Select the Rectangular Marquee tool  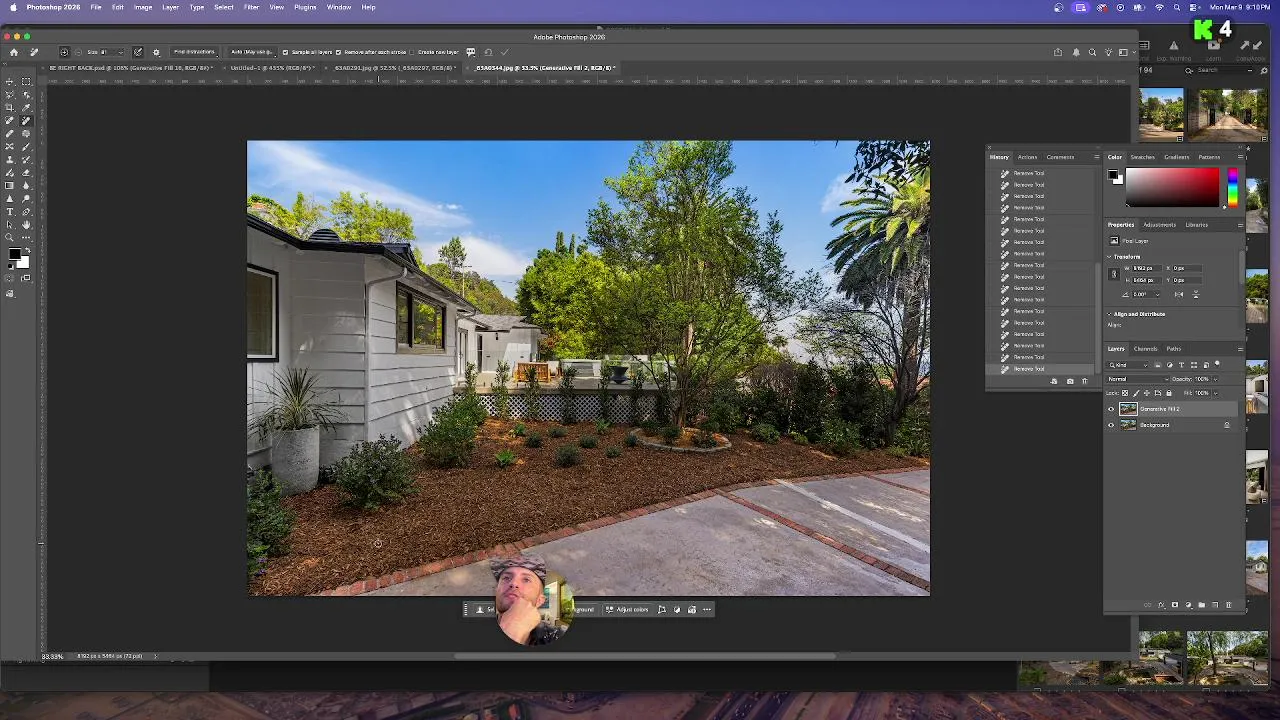point(26,82)
